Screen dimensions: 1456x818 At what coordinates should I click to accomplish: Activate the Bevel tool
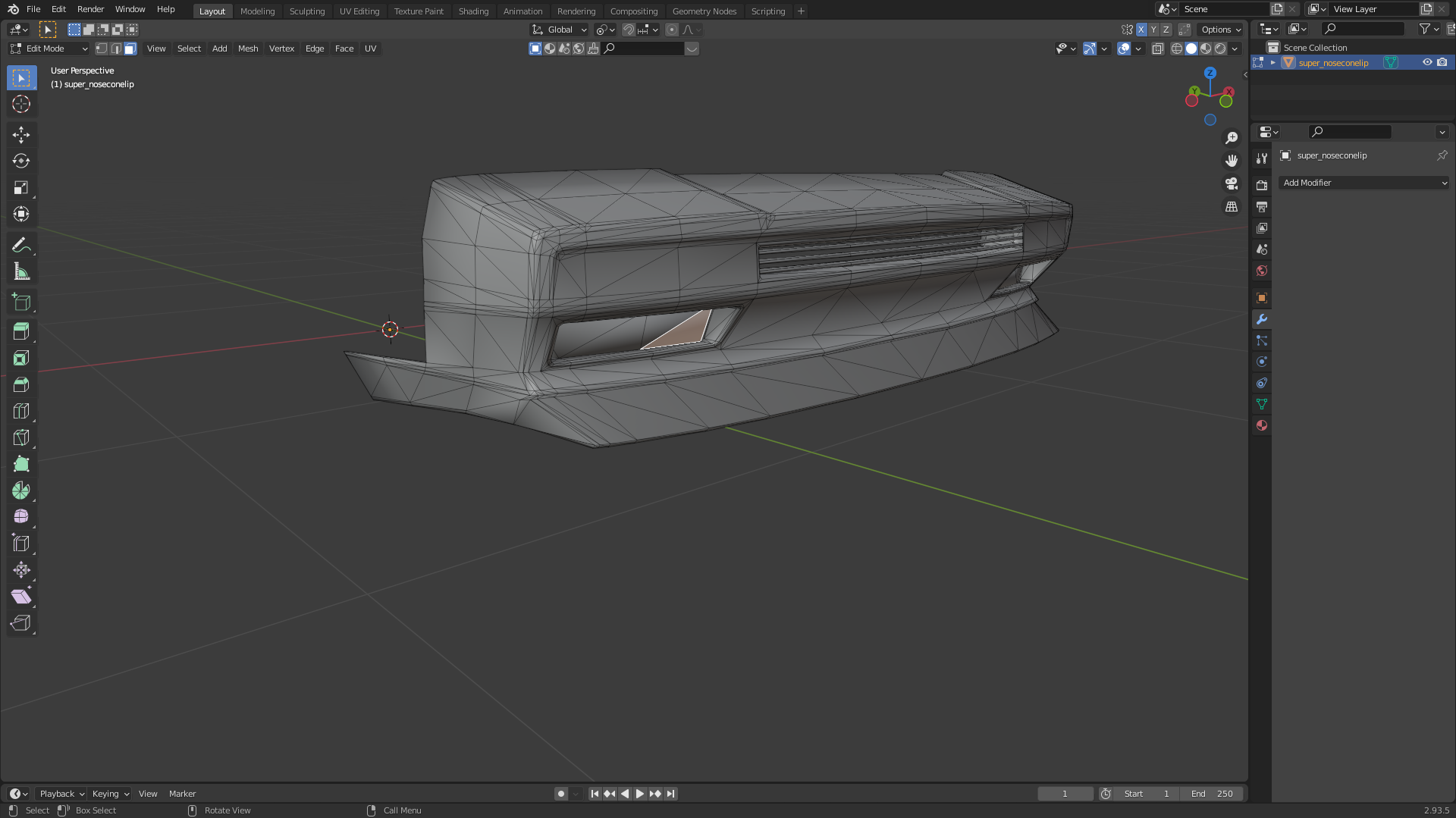pos(21,384)
